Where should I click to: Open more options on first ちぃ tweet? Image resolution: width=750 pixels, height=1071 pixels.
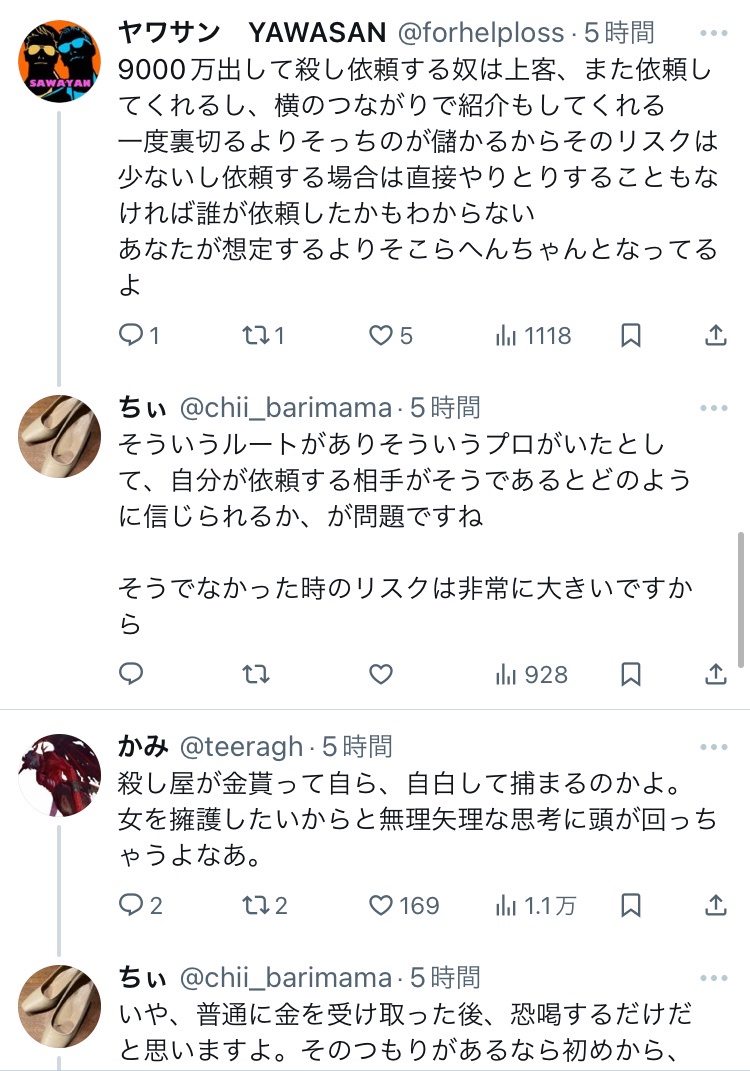[x=714, y=408]
